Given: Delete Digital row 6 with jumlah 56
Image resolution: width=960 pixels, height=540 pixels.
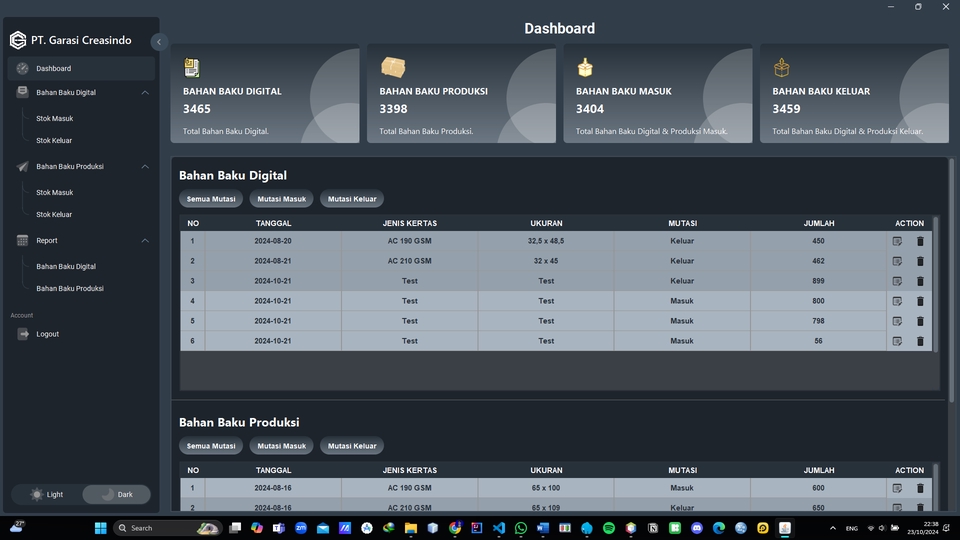Looking at the screenshot, I should pyautogui.click(x=920, y=341).
